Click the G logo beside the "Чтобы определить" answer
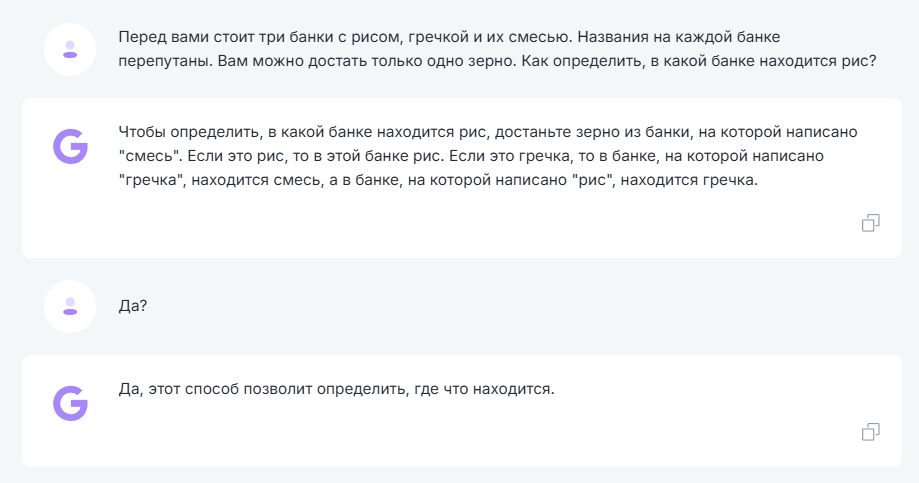This screenshot has height=483, width=919. pyautogui.click(x=70, y=146)
